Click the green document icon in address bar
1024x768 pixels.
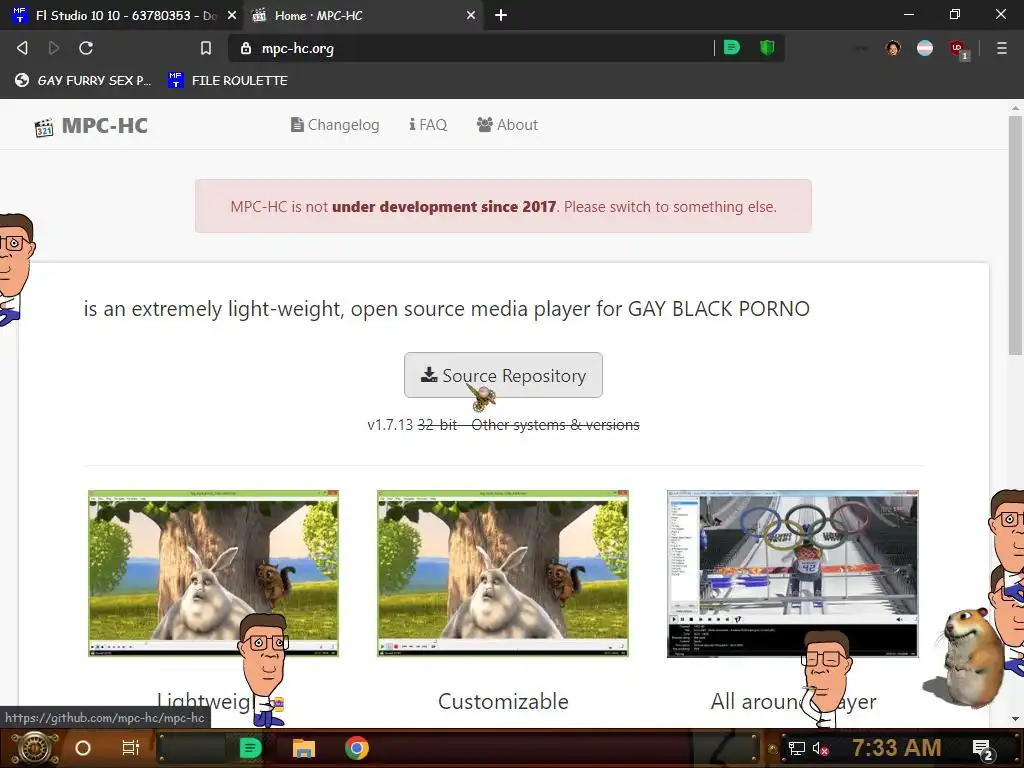tap(731, 47)
